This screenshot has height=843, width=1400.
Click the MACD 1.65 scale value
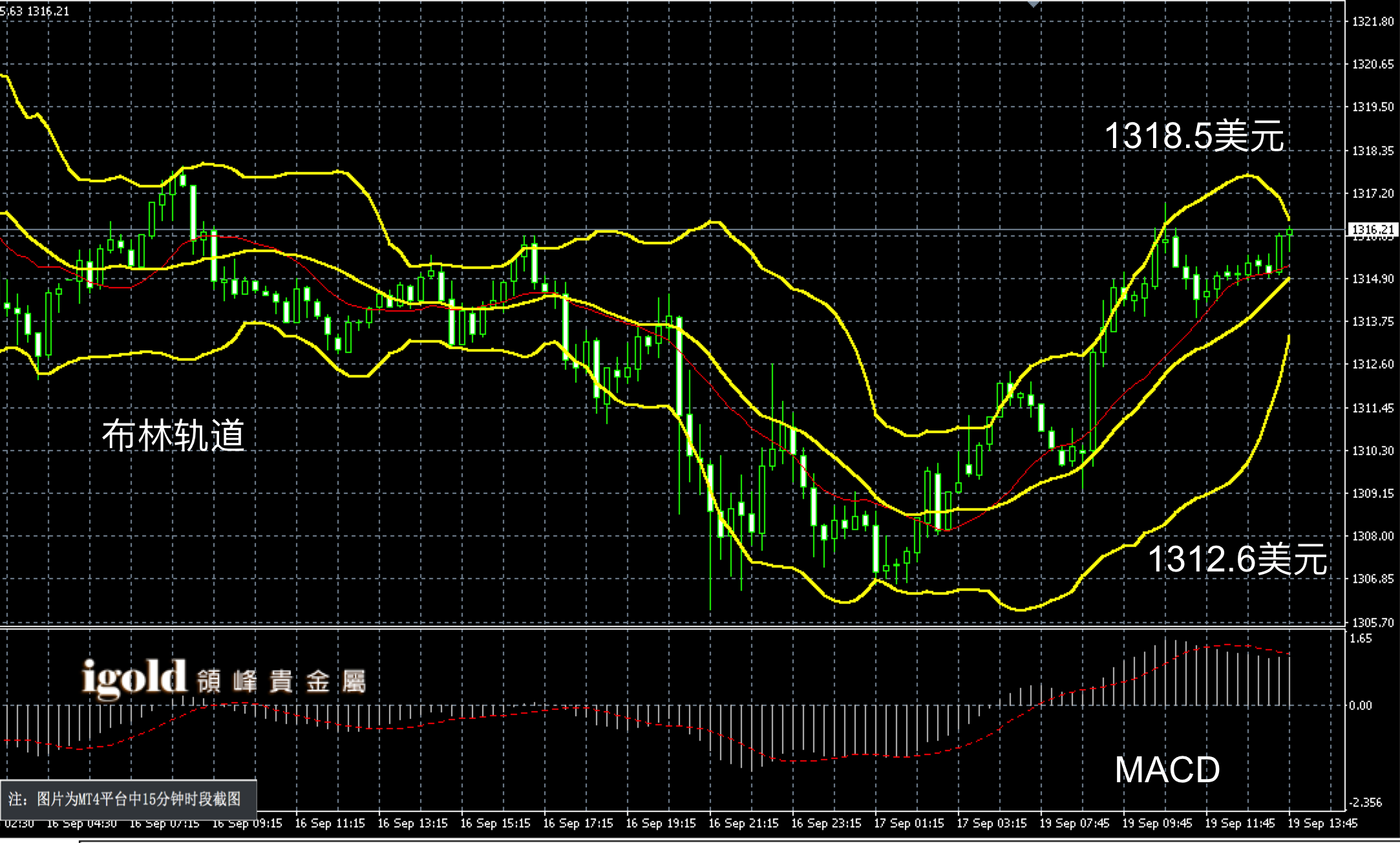(x=1360, y=639)
